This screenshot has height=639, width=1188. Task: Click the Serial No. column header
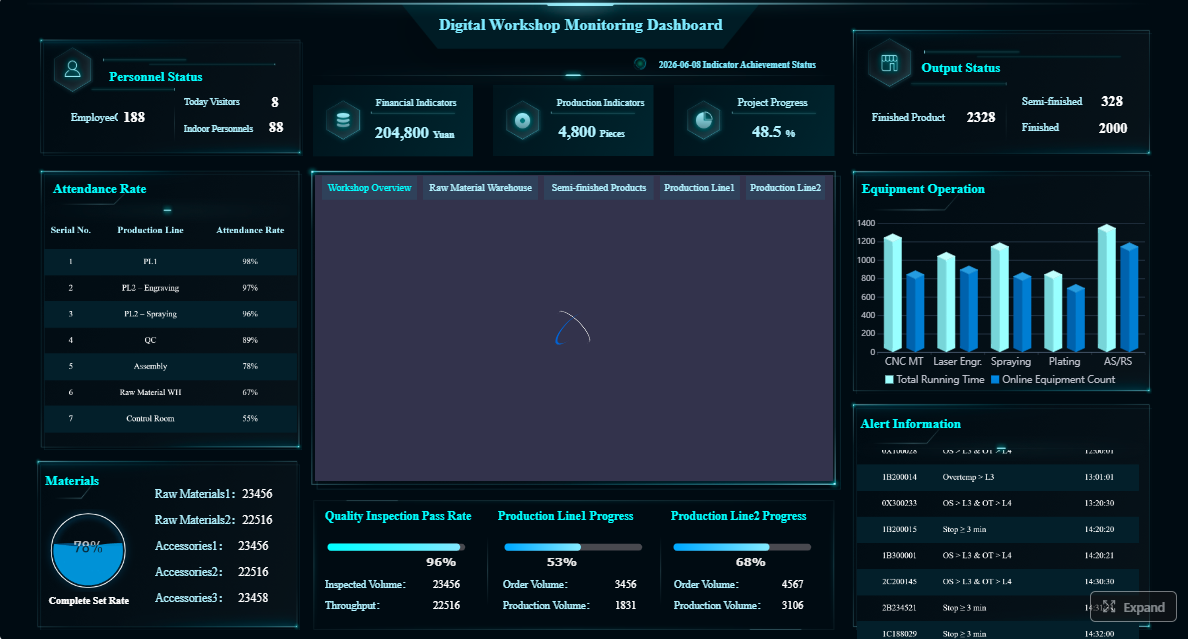pyautogui.click(x=70, y=230)
